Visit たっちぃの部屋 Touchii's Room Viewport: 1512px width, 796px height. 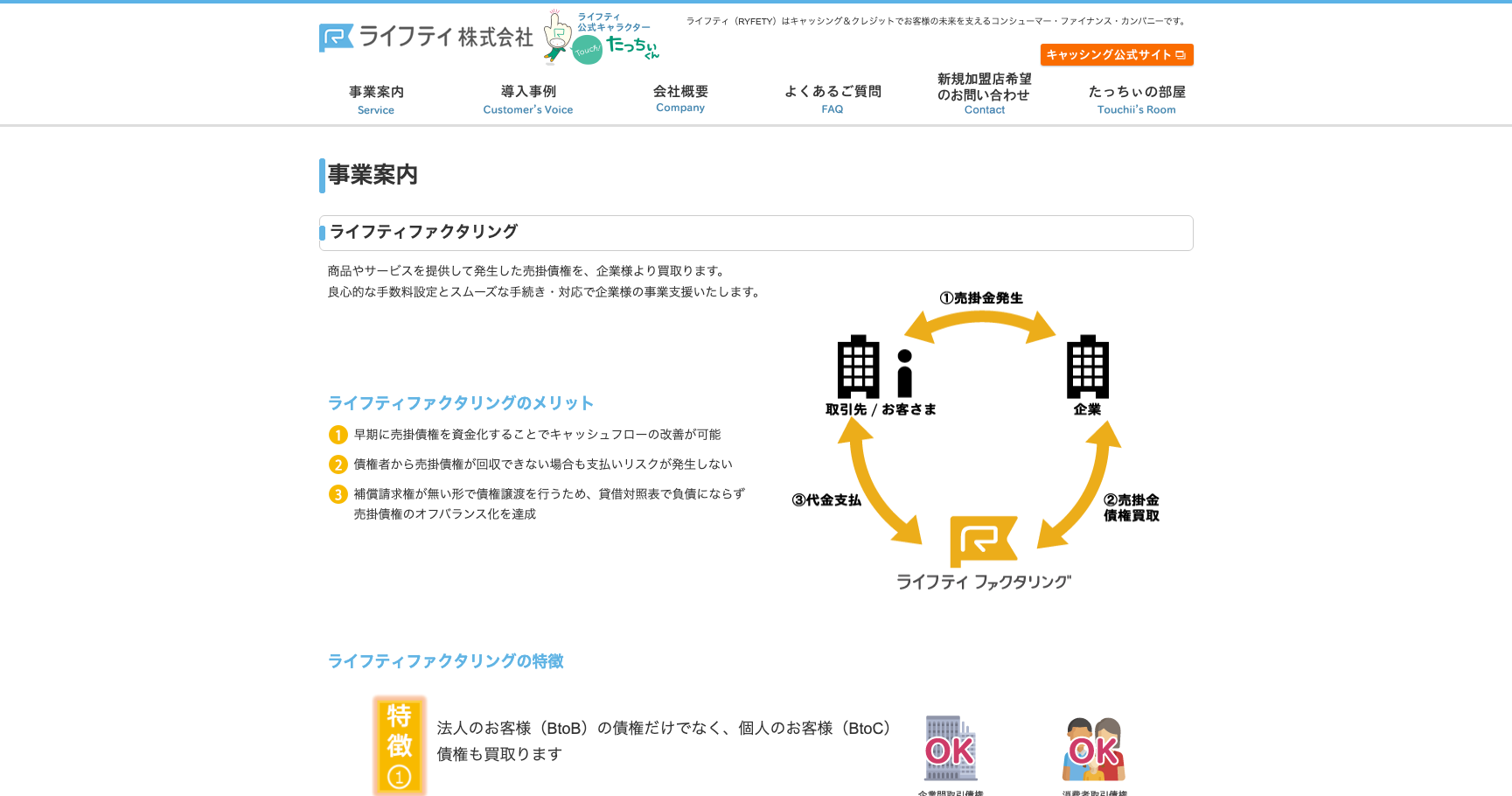pos(1137,100)
